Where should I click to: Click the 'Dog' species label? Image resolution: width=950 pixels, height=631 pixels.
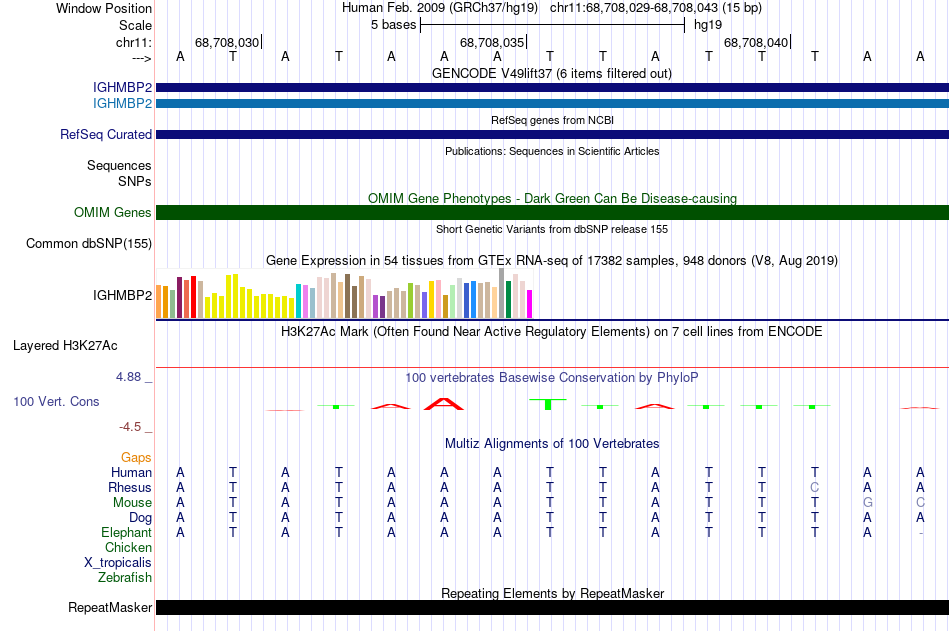click(x=140, y=518)
